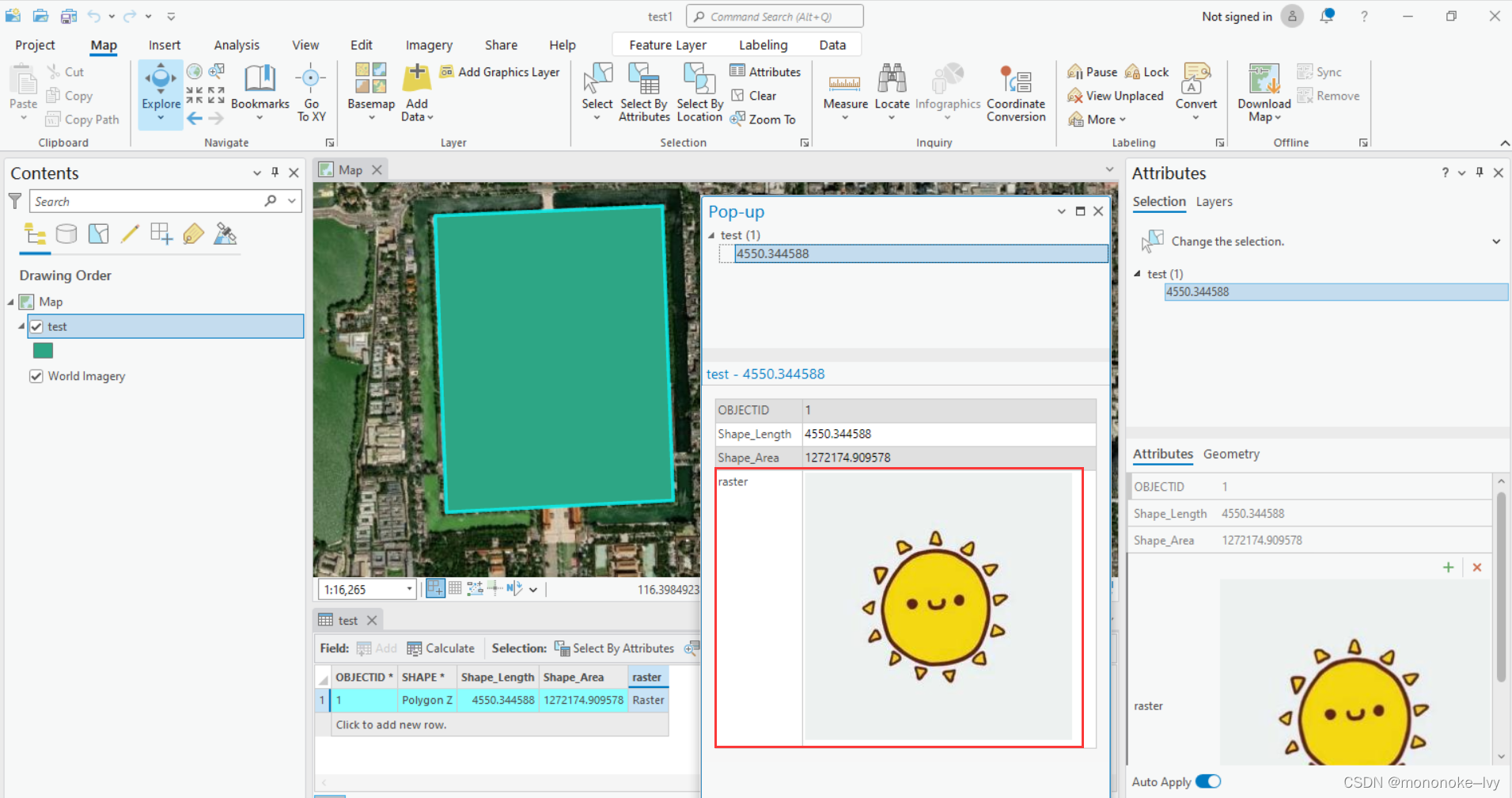Viewport: 1512px width, 798px height.
Task: Collapse the test layer node in Contents
Action: click(x=21, y=326)
